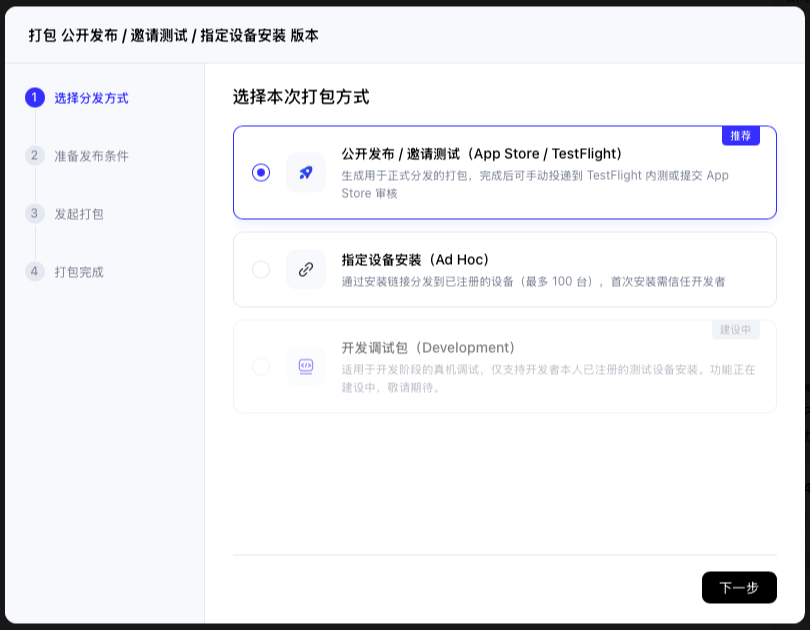
Task: Select the Ad Hoc 指定设备安装 radio button
Action: [x=261, y=270]
